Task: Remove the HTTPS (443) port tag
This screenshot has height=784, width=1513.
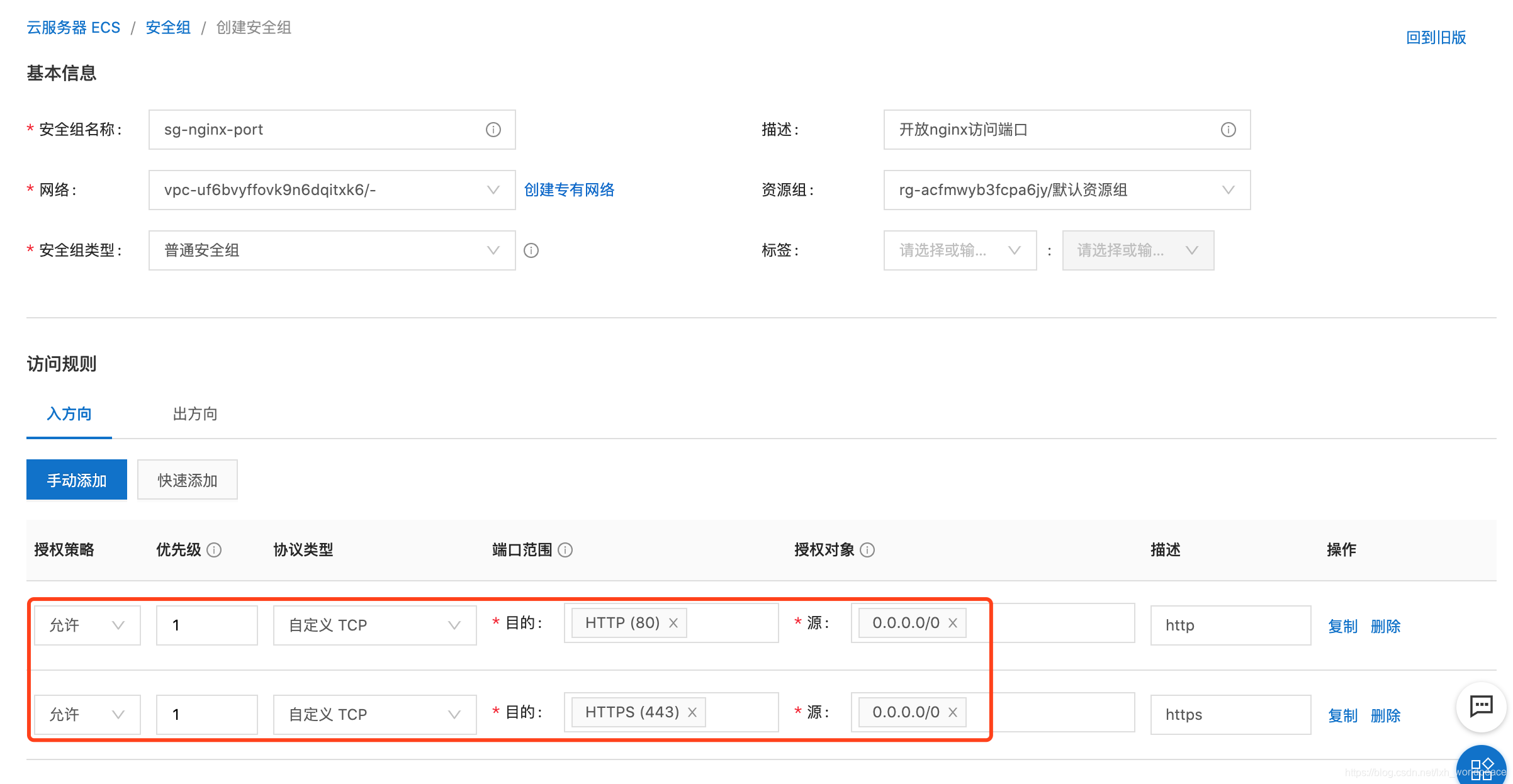Action: (692, 712)
